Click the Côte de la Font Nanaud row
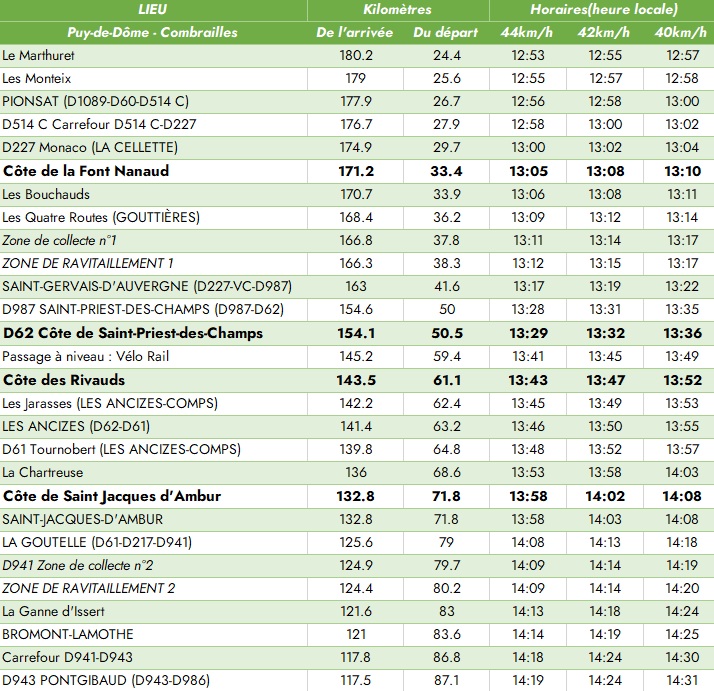The width and height of the screenshot is (714, 691). pyautogui.click(x=86, y=171)
